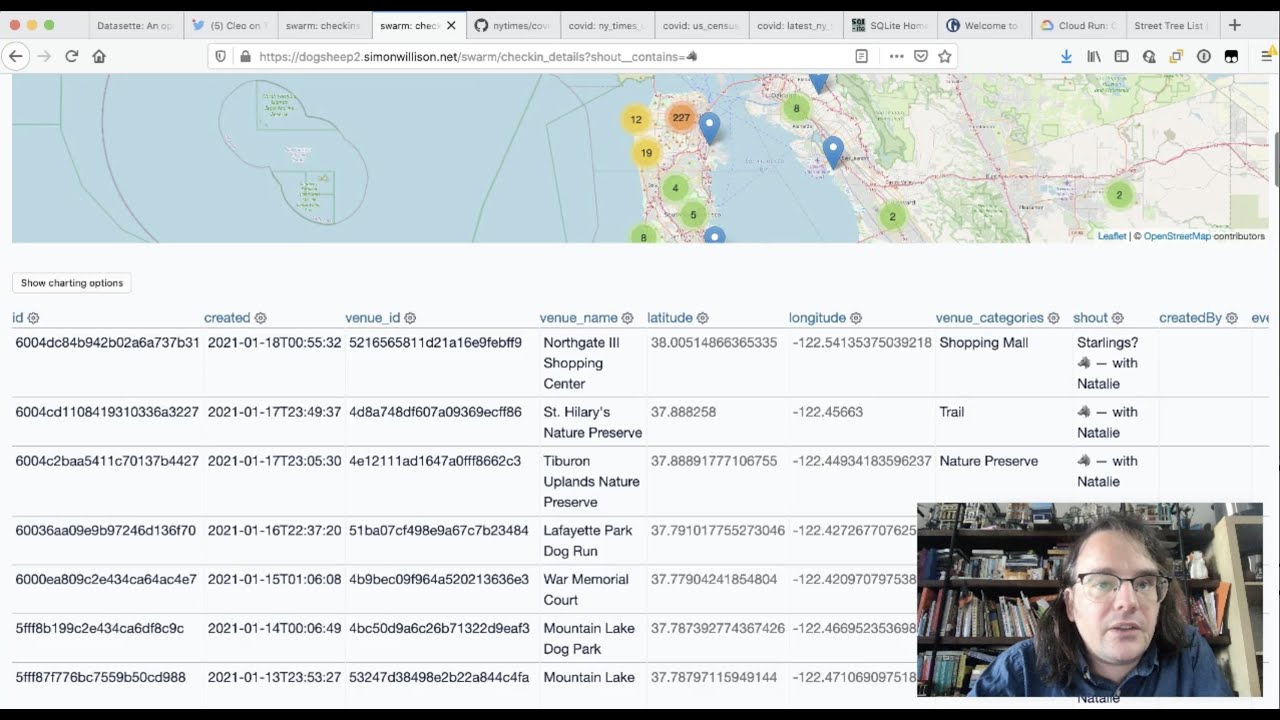Select Shopping Mall category cell

pos(1004,363)
